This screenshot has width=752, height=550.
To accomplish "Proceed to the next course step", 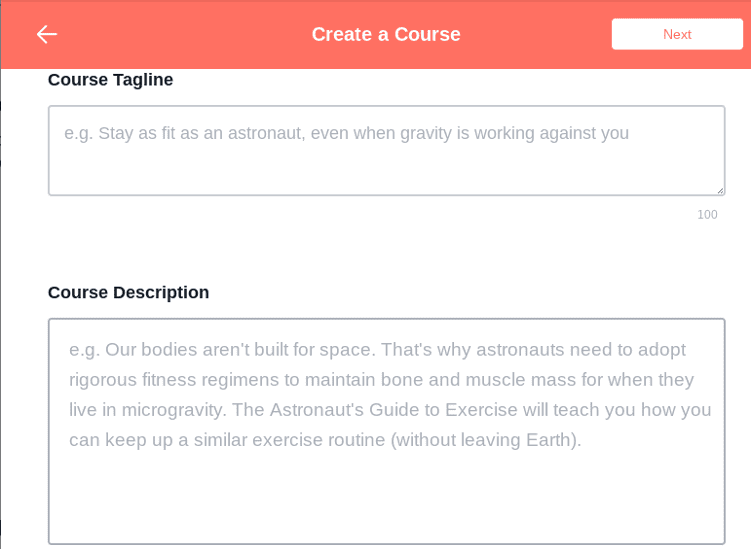I will [x=677, y=34].
